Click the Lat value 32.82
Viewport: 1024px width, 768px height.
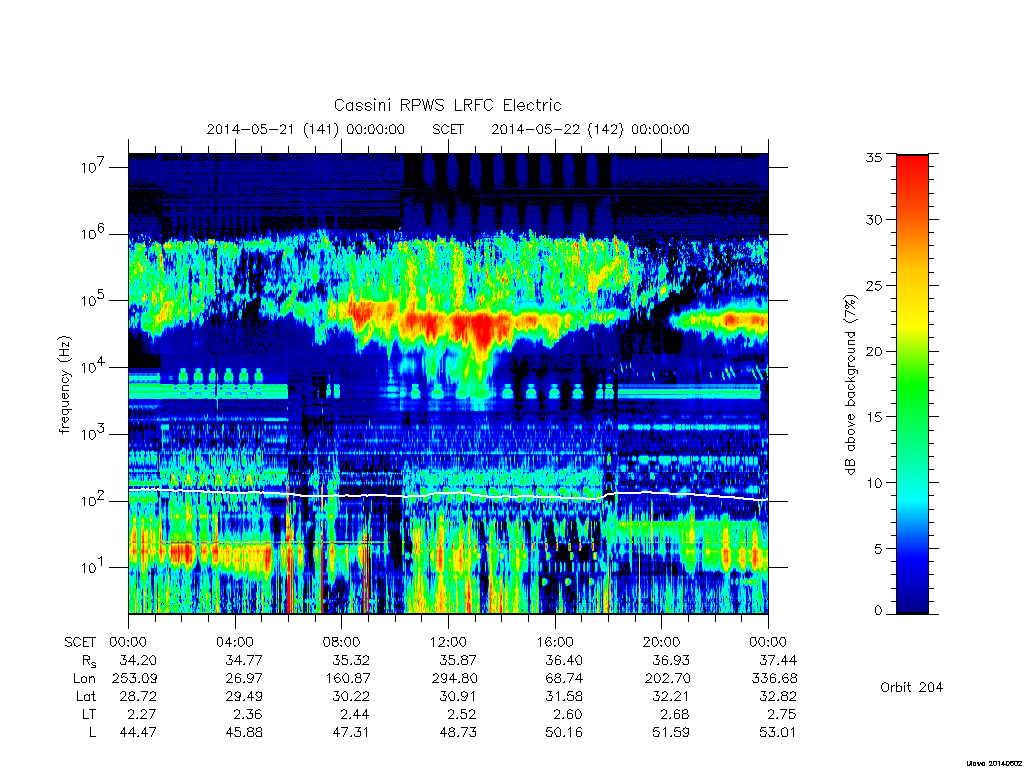[778, 696]
